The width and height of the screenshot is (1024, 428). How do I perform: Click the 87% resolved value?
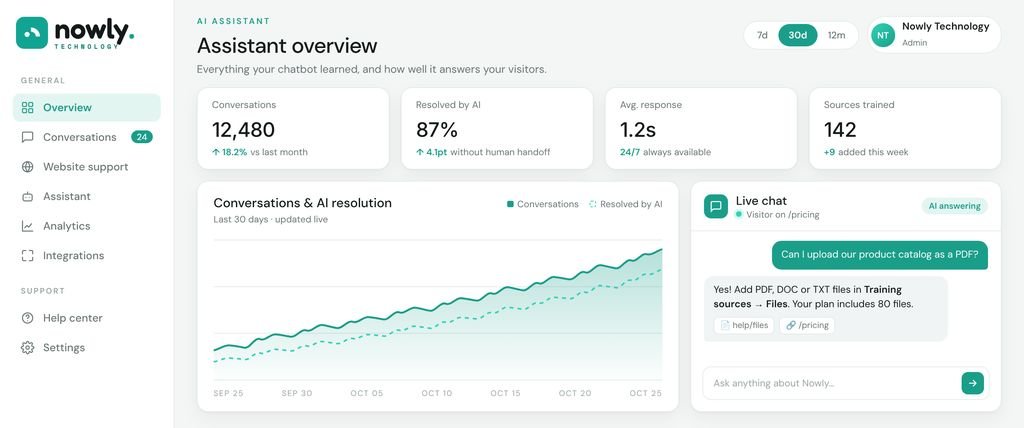click(437, 129)
